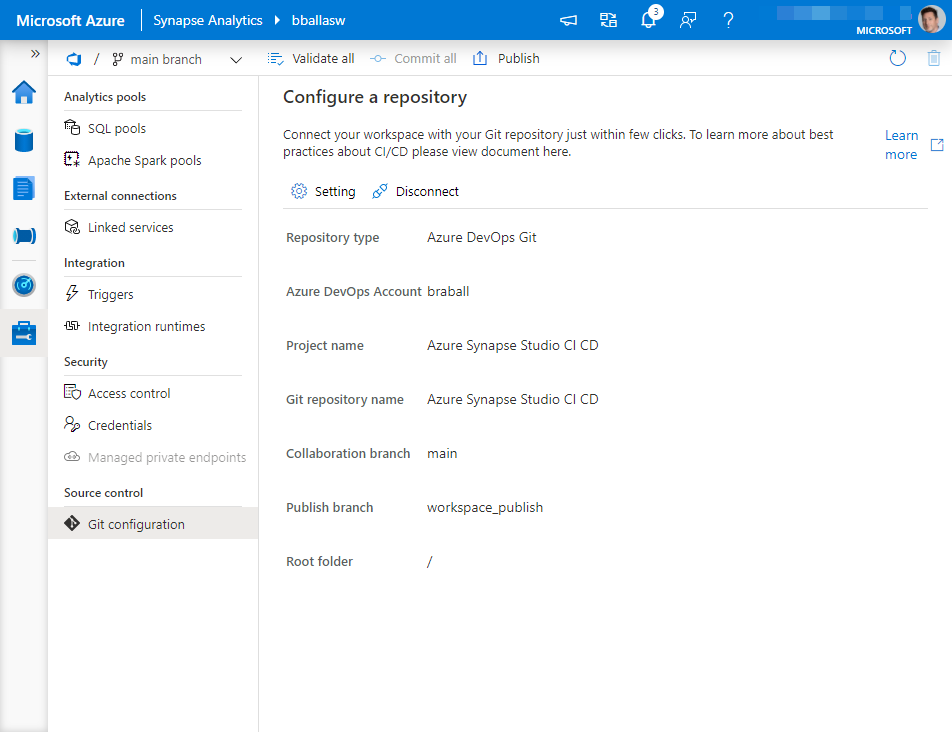This screenshot has height=732, width=952.
Task: Click the external link icon by Learn more
Action: 937,144
